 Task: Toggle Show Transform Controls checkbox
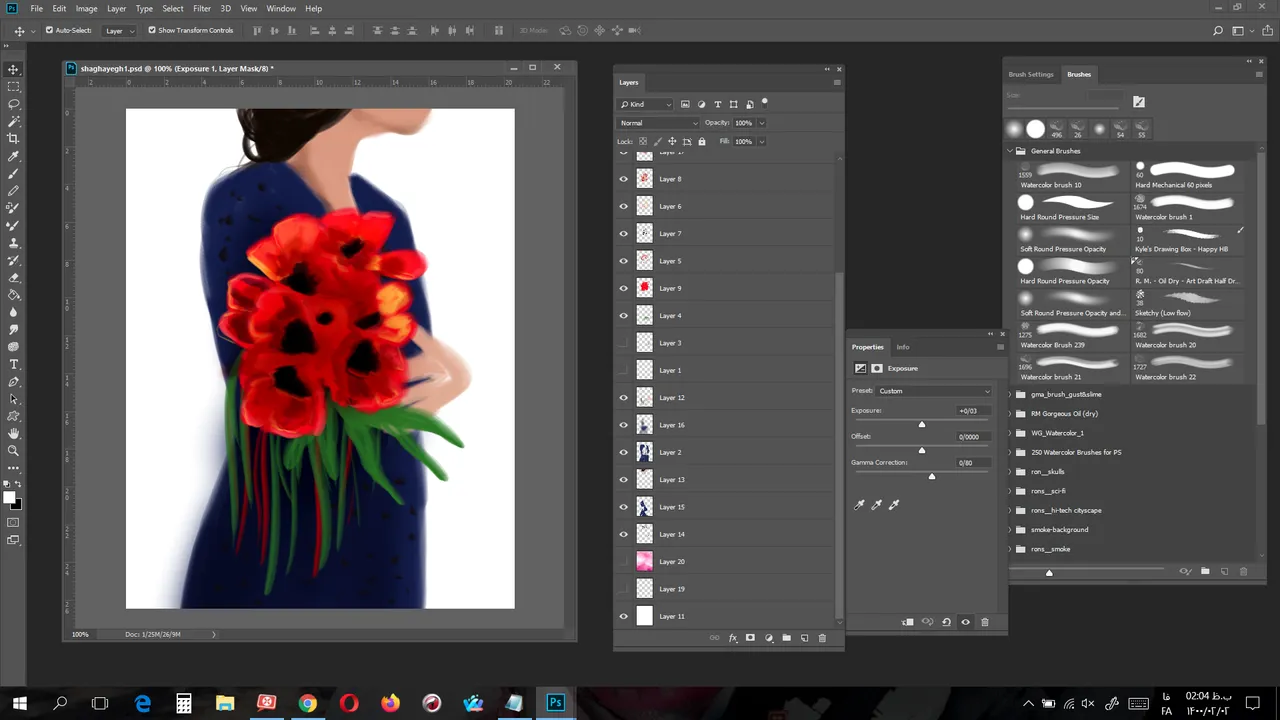coord(152,30)
